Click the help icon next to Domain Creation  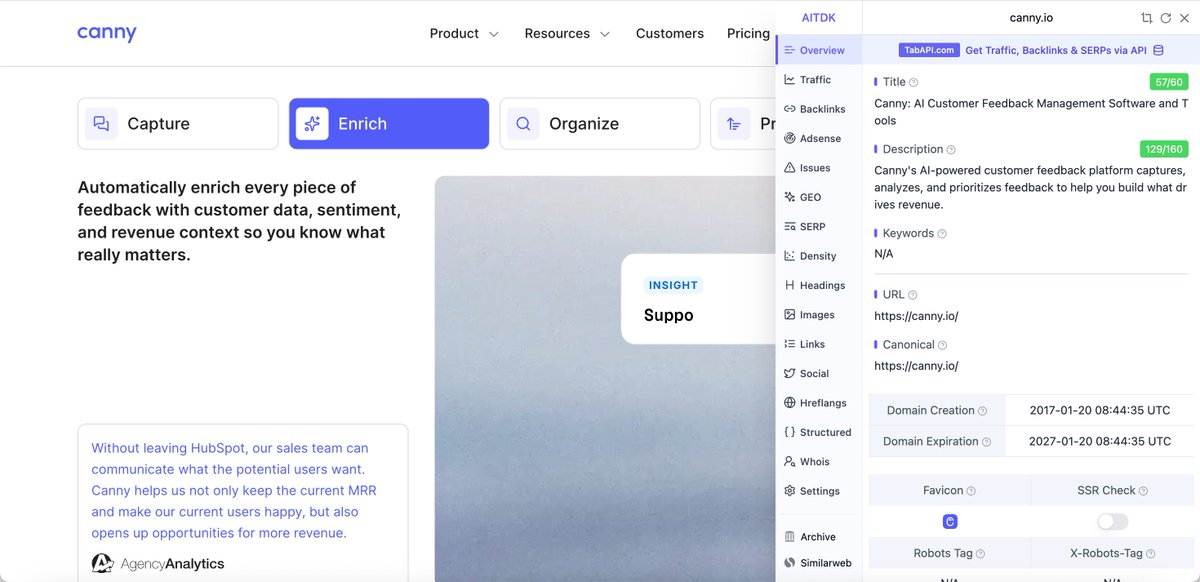coord(982,411)
